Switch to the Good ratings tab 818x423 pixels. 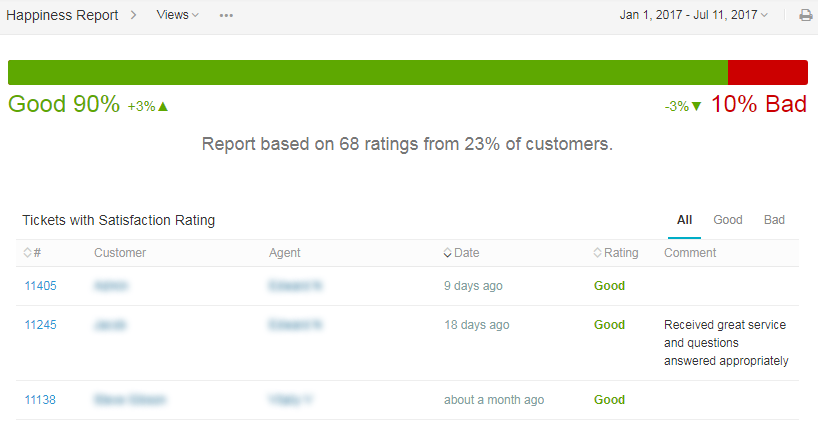[x=727, y=220]
